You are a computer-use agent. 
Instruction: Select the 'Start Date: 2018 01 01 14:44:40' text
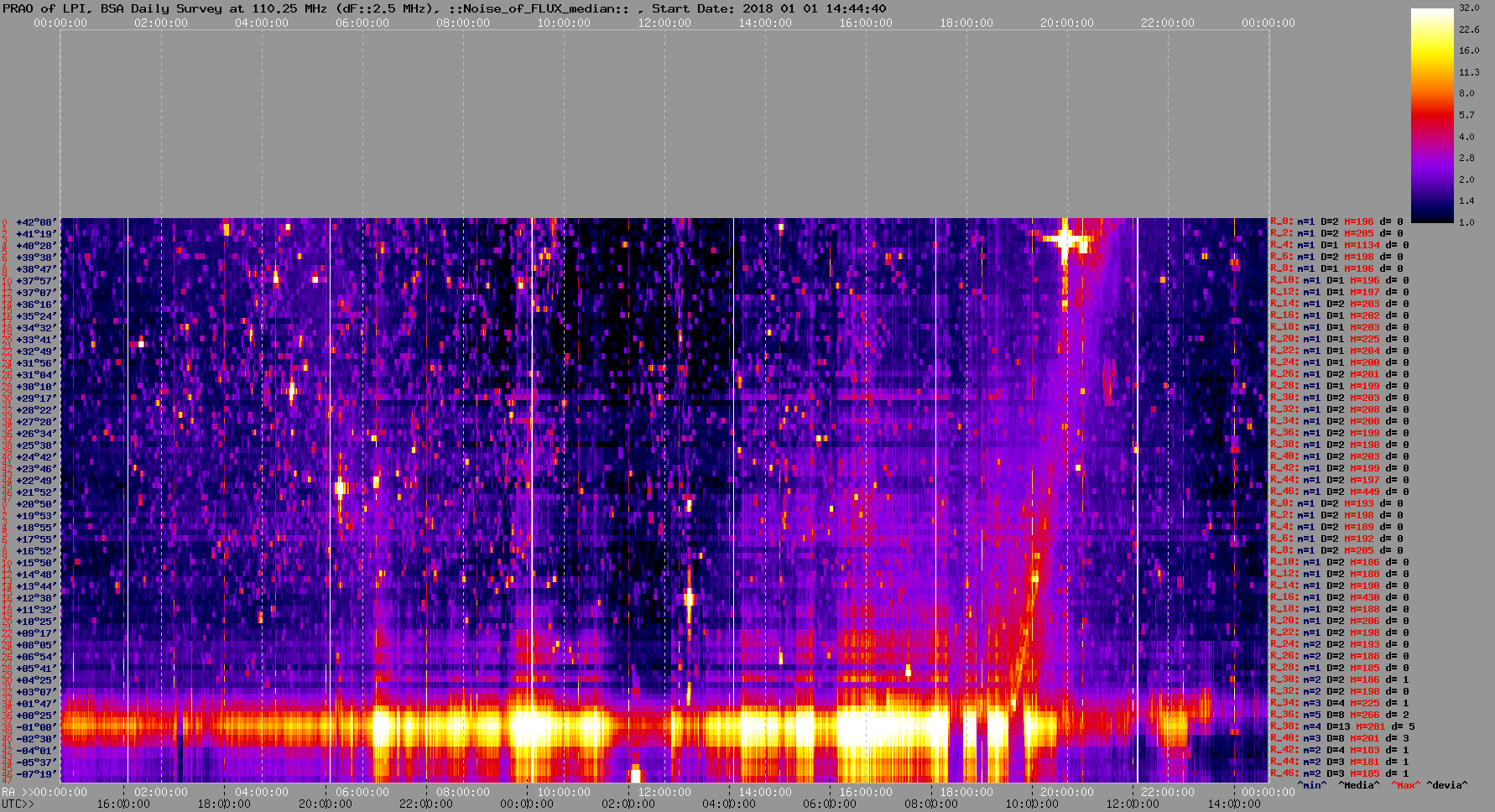tap(768, 8)
